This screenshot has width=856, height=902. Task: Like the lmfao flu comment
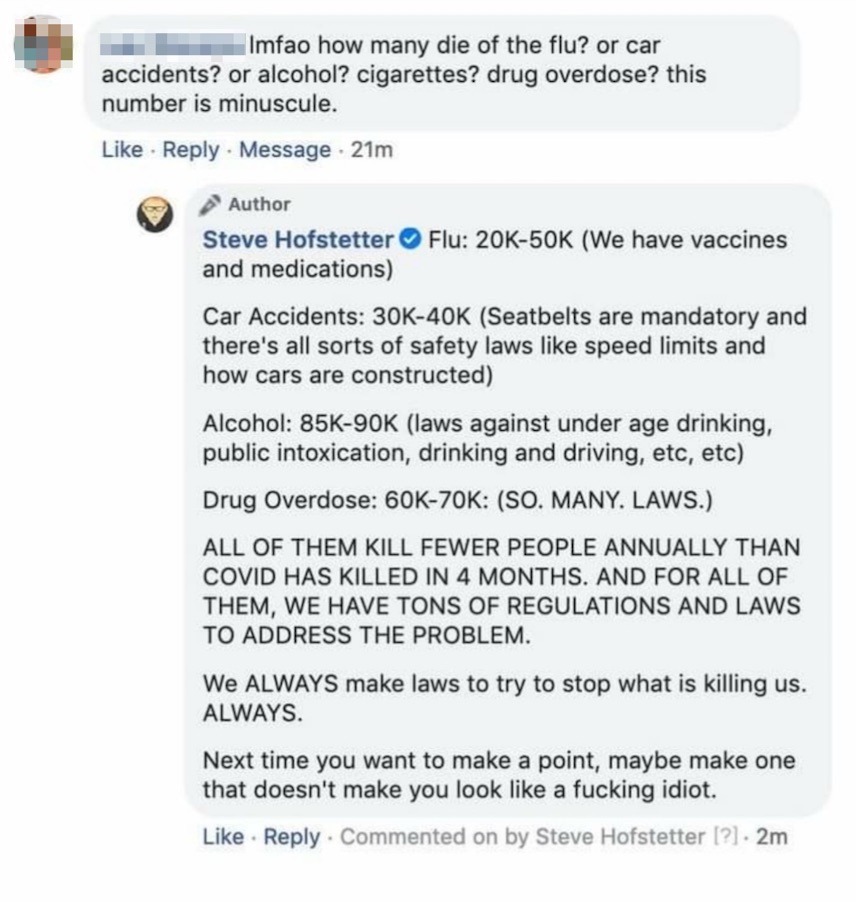[x=122, y=150]
